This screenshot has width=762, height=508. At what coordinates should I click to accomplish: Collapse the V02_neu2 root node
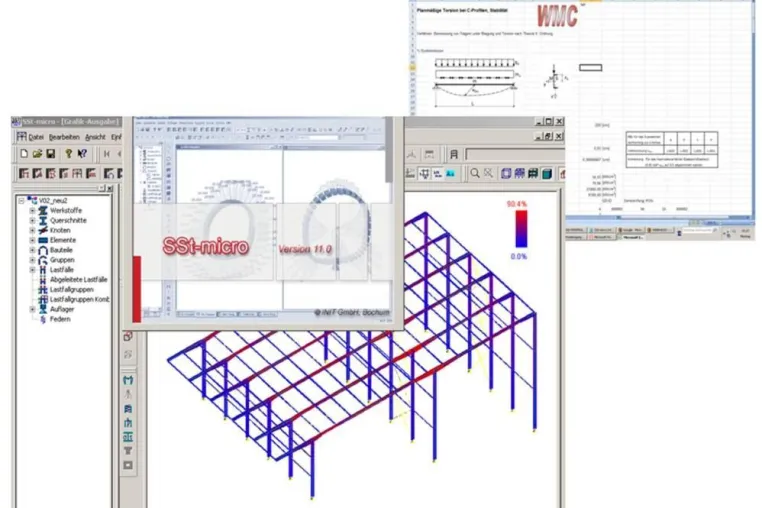coord(21,200)
